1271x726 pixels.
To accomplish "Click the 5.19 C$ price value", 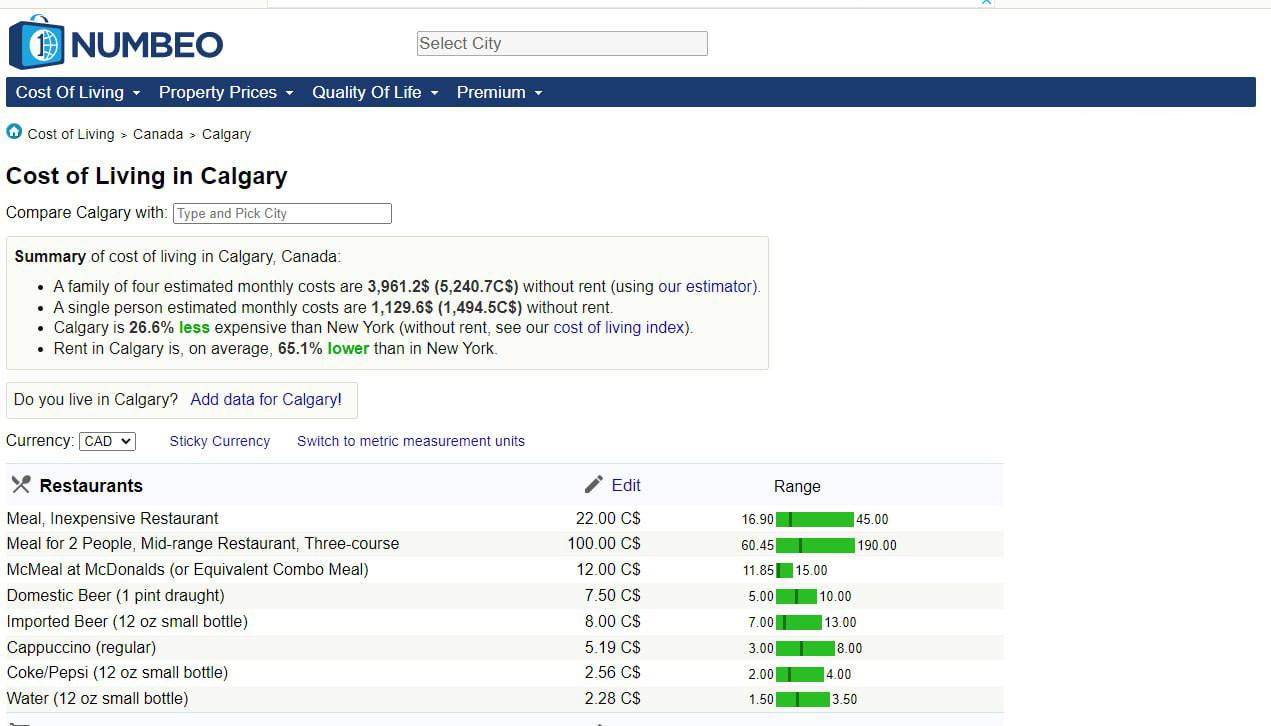I will click(612, 648).
